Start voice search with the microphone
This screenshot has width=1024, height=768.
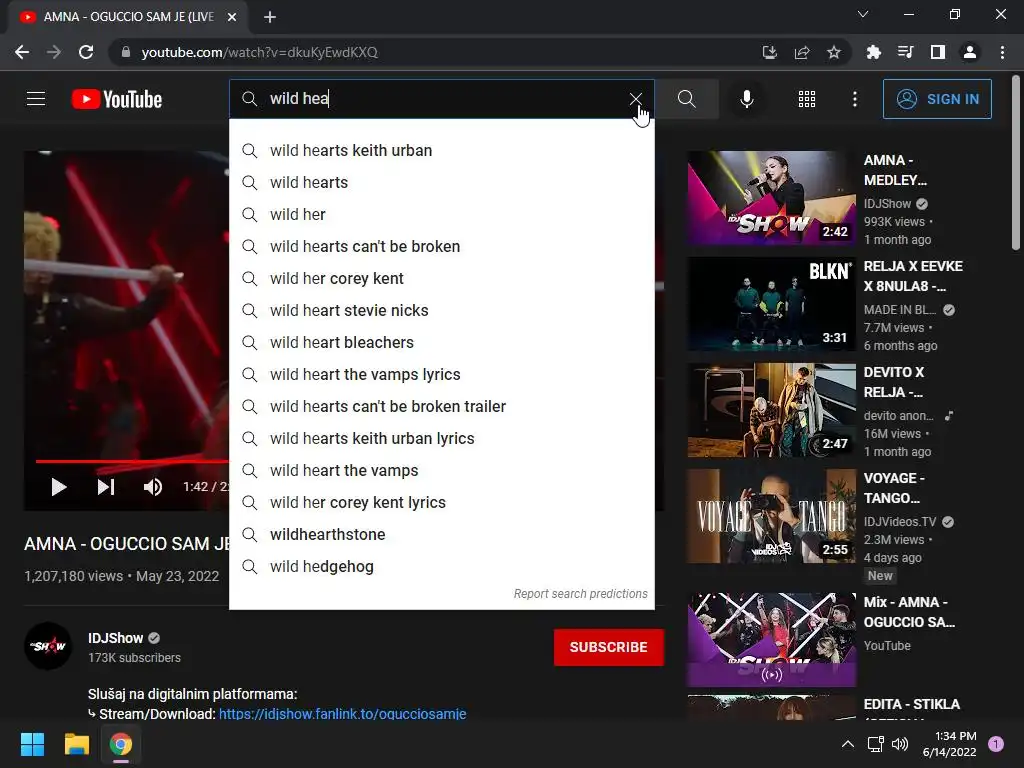point(746,99)
